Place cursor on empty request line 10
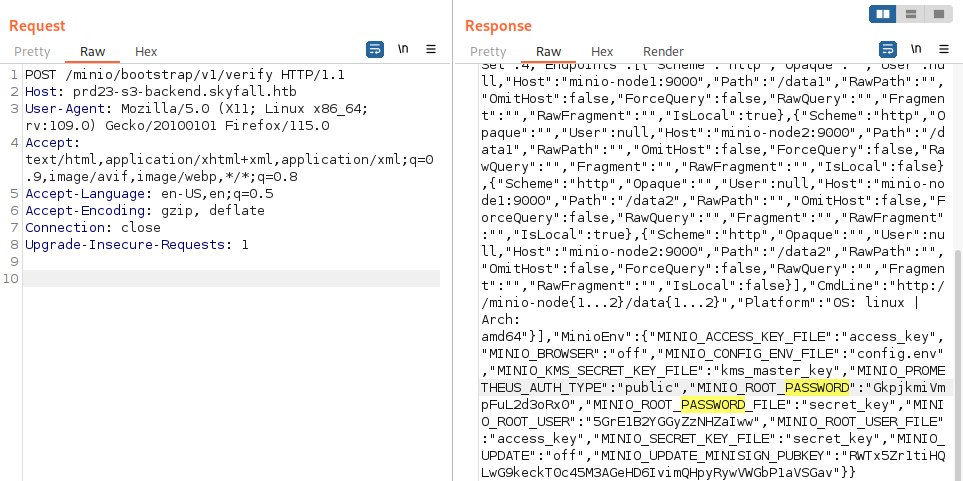 click(232, 278)
